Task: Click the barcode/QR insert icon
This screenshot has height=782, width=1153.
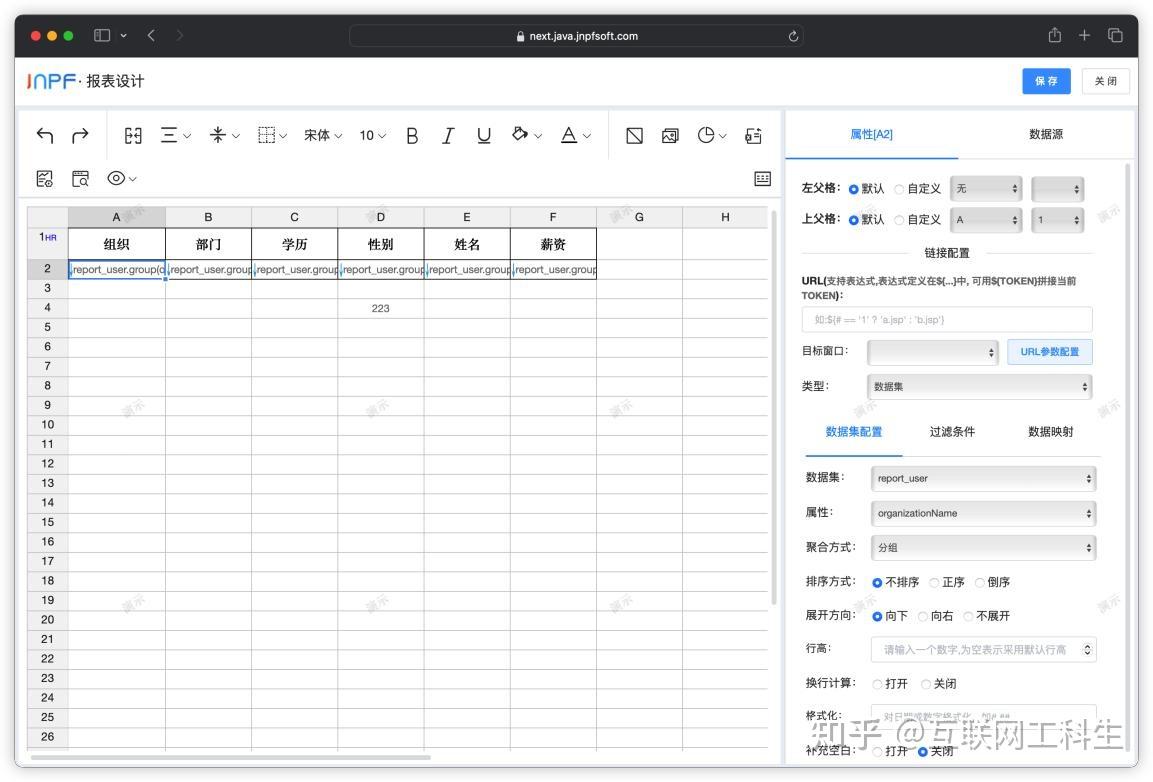Action: click(x=753, y=135)
